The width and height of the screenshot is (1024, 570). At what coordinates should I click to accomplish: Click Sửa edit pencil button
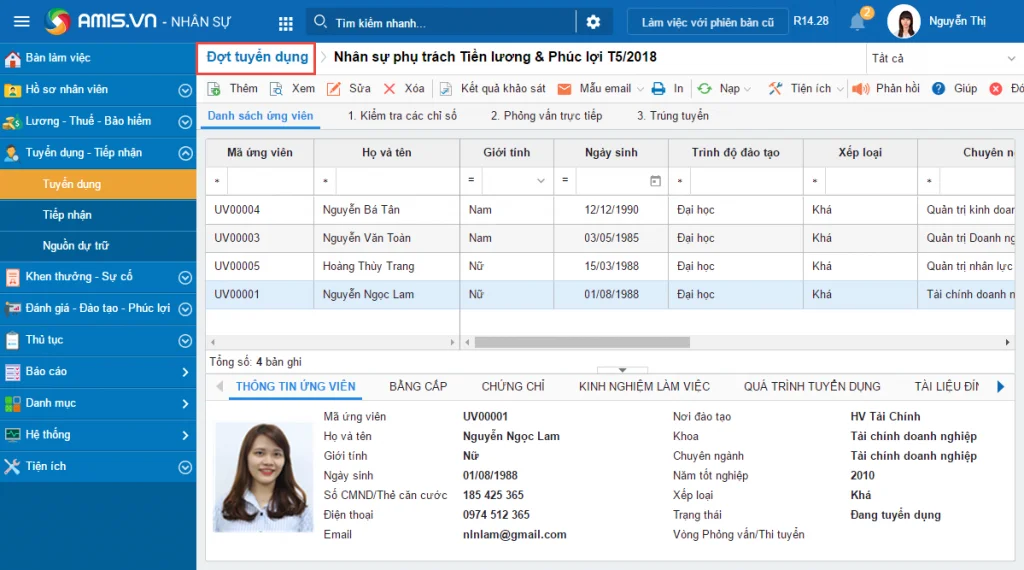pyautogui.click(x=336, y=89)
